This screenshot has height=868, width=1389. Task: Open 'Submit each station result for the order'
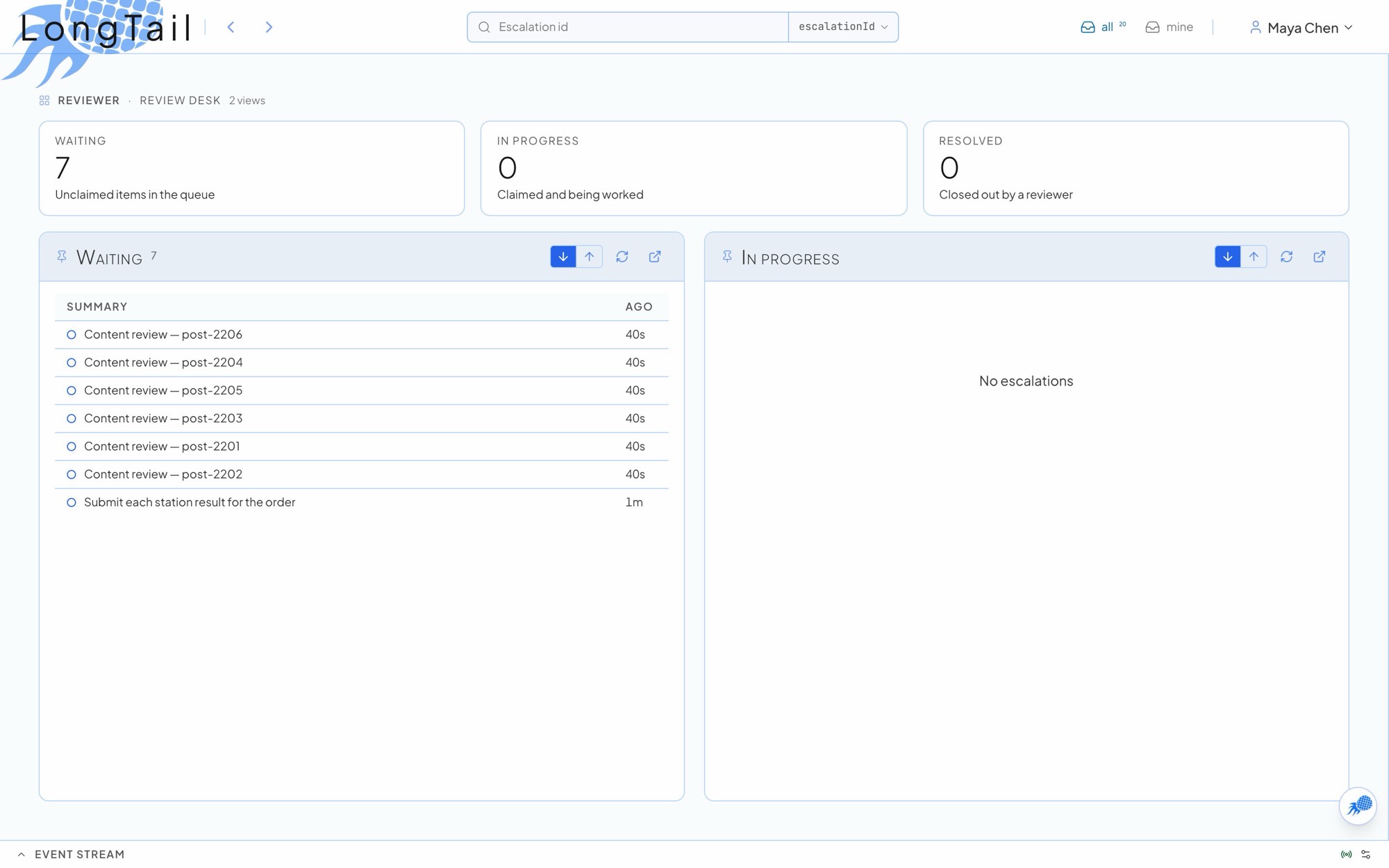click(x=362, y=502)
